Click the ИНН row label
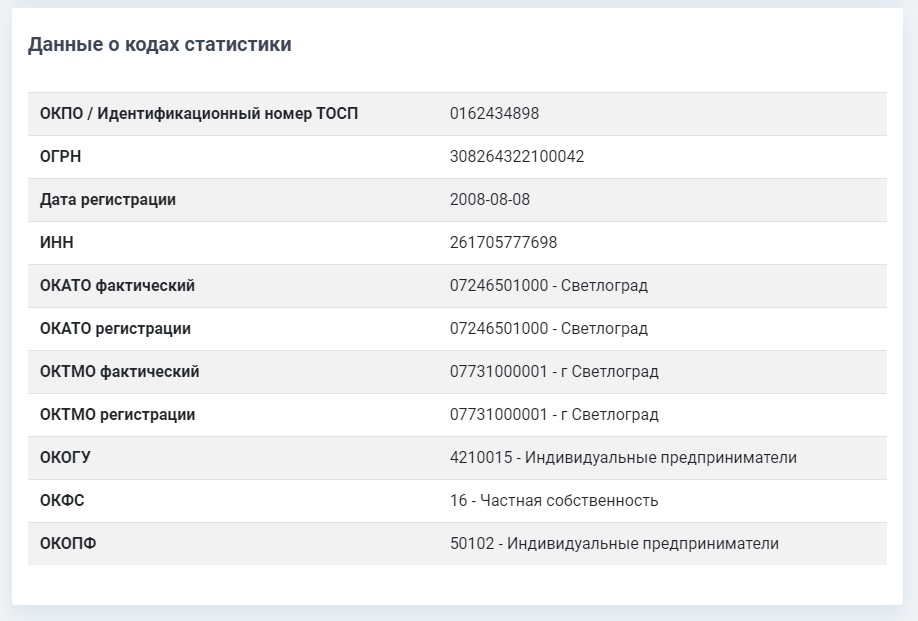This screenshot has width=918, height=621. click(56, 243)
